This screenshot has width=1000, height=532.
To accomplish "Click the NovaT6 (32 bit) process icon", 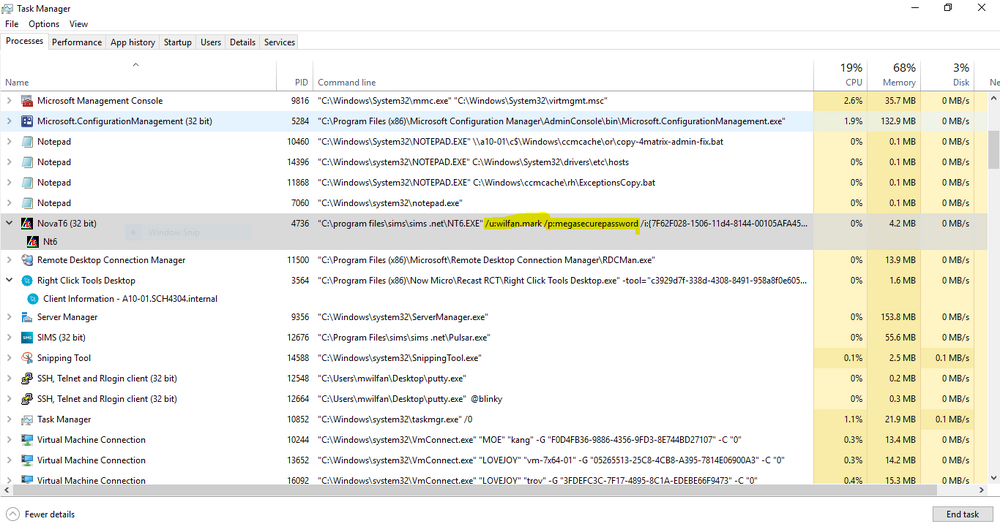I will (x=27, y=223).
